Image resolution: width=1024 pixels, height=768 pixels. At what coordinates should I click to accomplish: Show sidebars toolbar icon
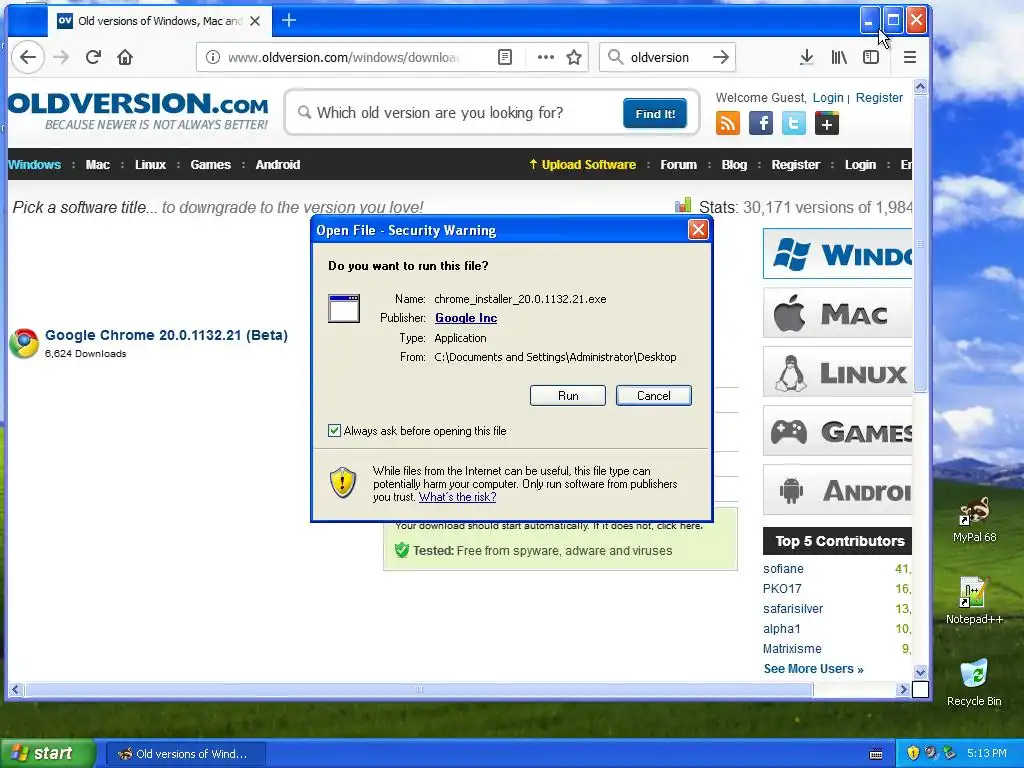[x=871, y=57]
